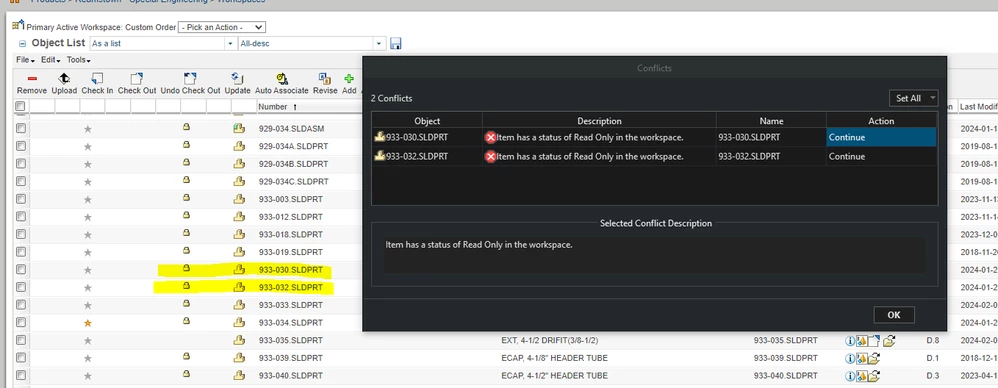Click the info icon in 933-035.SLDPRT row
Image resolution: width=998 pixels, height=388 pixels.
point(850,341)
